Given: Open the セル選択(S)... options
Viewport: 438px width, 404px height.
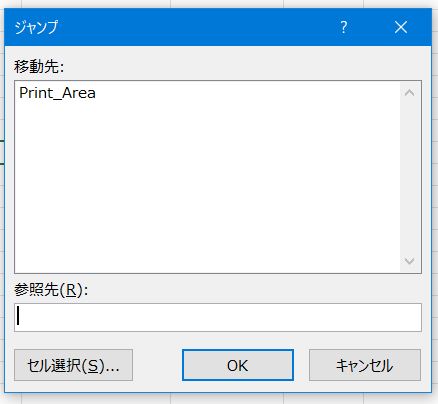Looking at the screenshot, I should [73, 365].
